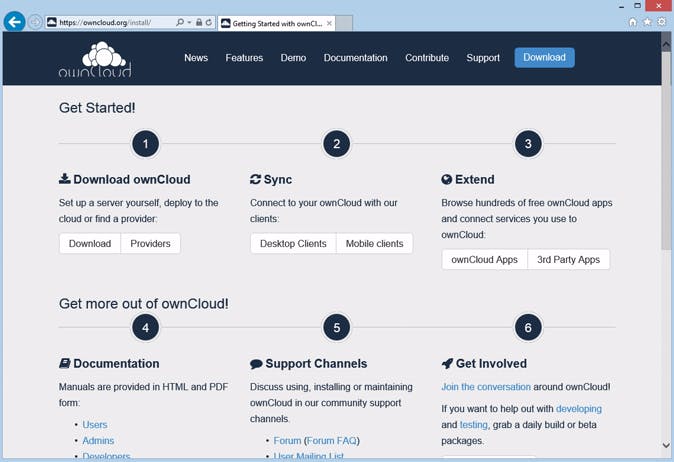Viewport: 674px width, 462px height.
Task: Click the search magnifier icon in address bar
Action: (180, 22)
